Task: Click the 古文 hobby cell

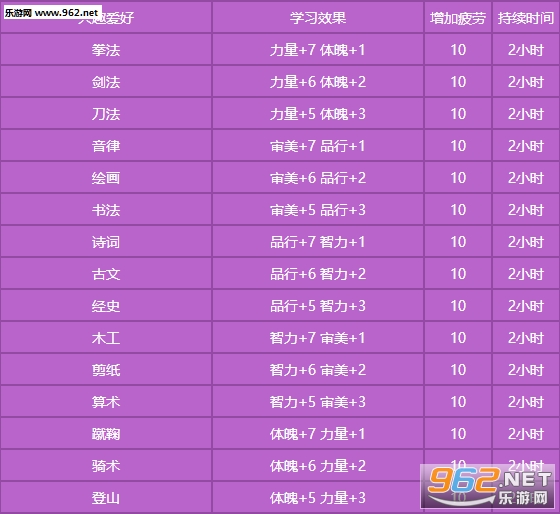Action: 106,274
